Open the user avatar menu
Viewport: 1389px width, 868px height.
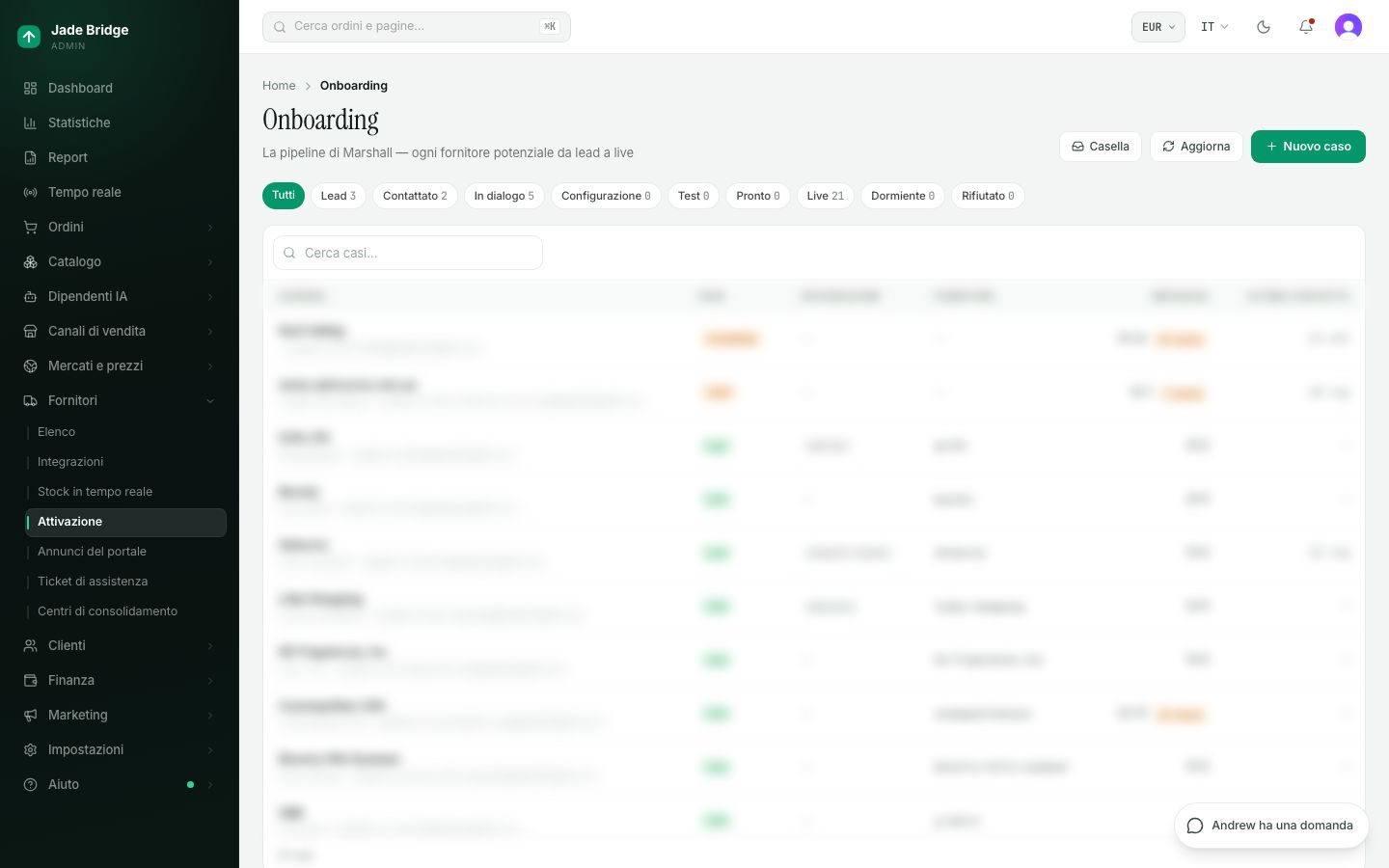1348,27
